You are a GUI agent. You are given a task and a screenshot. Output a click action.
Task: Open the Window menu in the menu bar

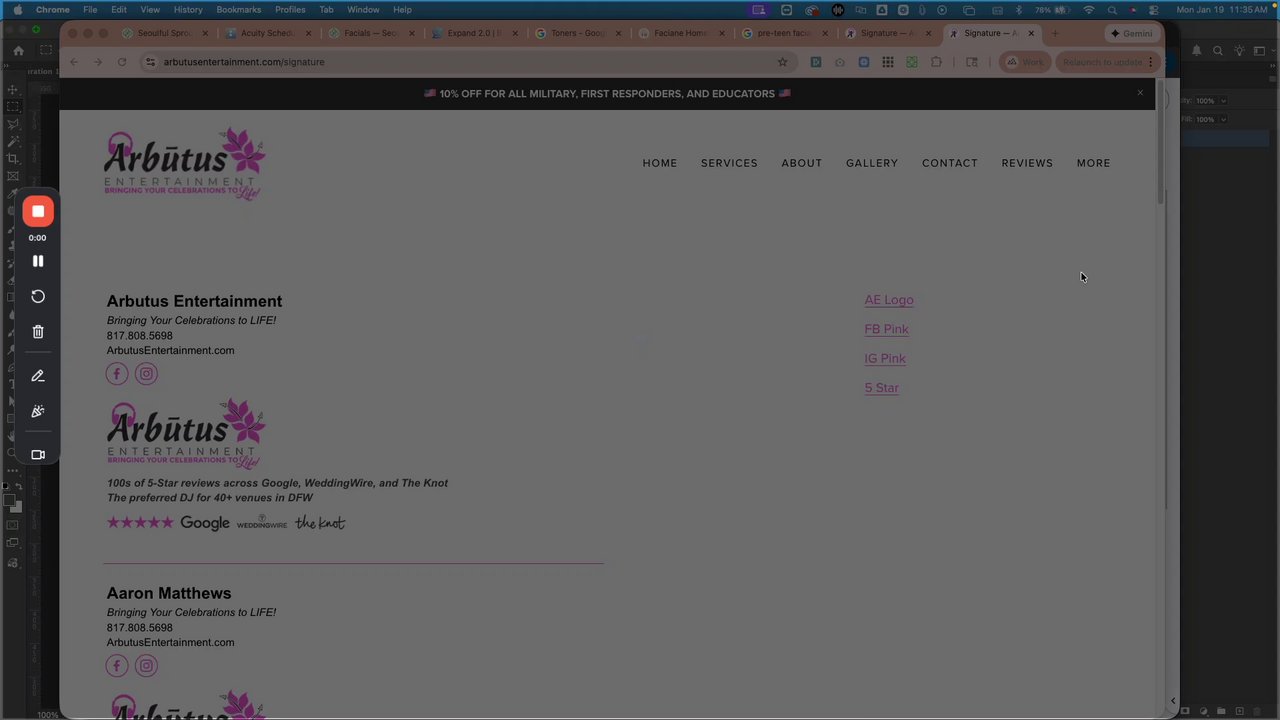tap(363, 9)
